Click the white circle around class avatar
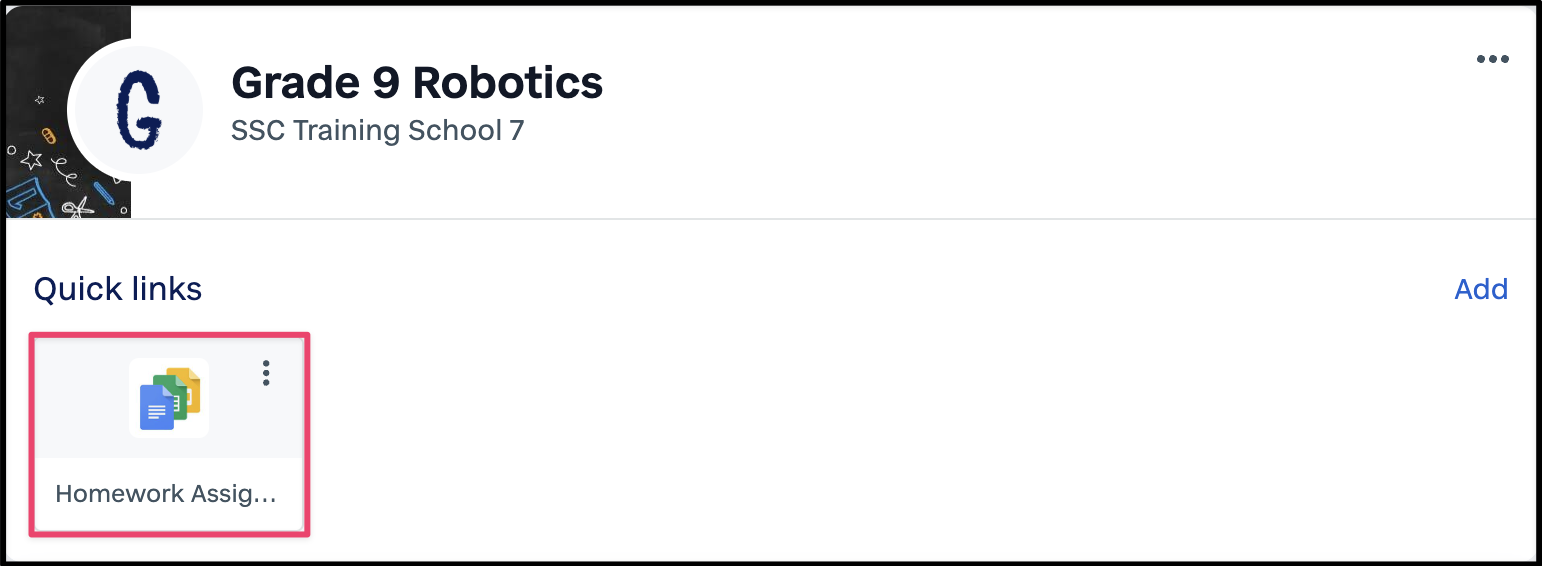The width and height of the screenshot is (1542, 566). coord(135,110)
